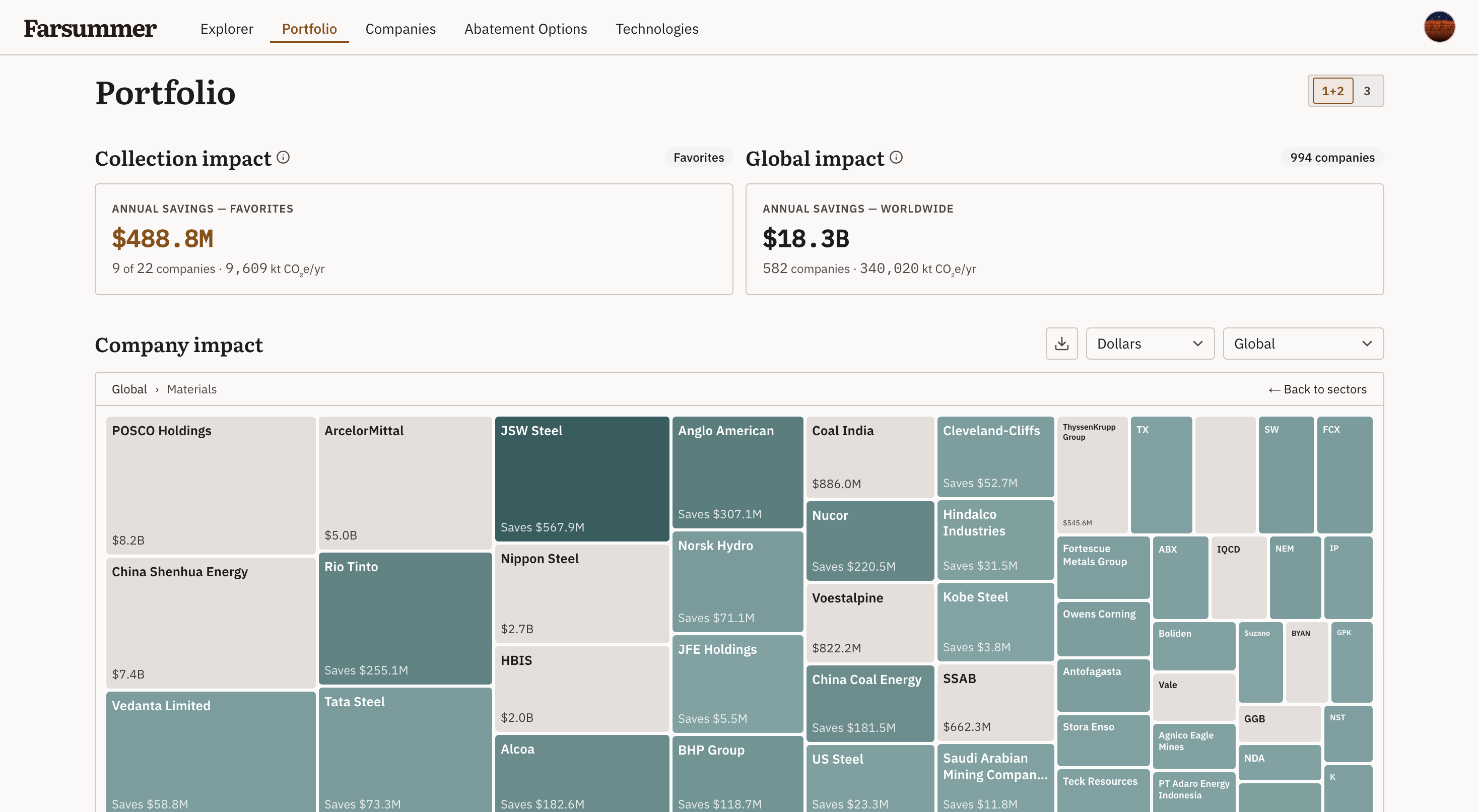Image resolution: width=1478 pixels, height=812 pixels.
Task: Open the JFE Holdings tile
Action: coord(737,684)
